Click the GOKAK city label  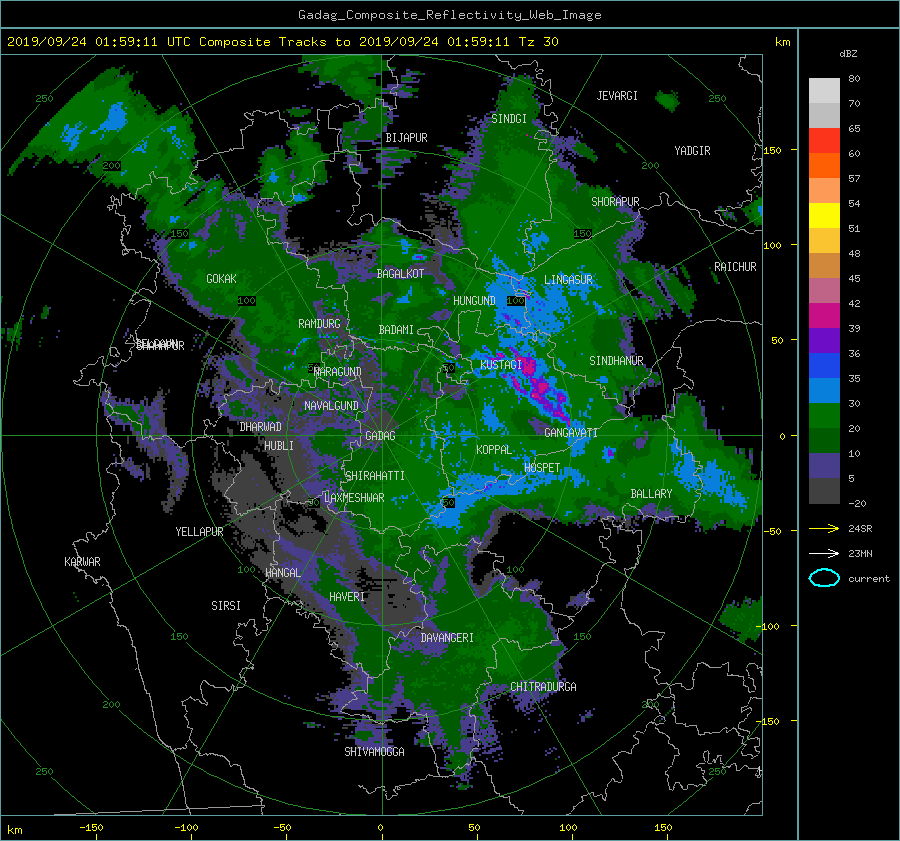[x=221, y=279]
